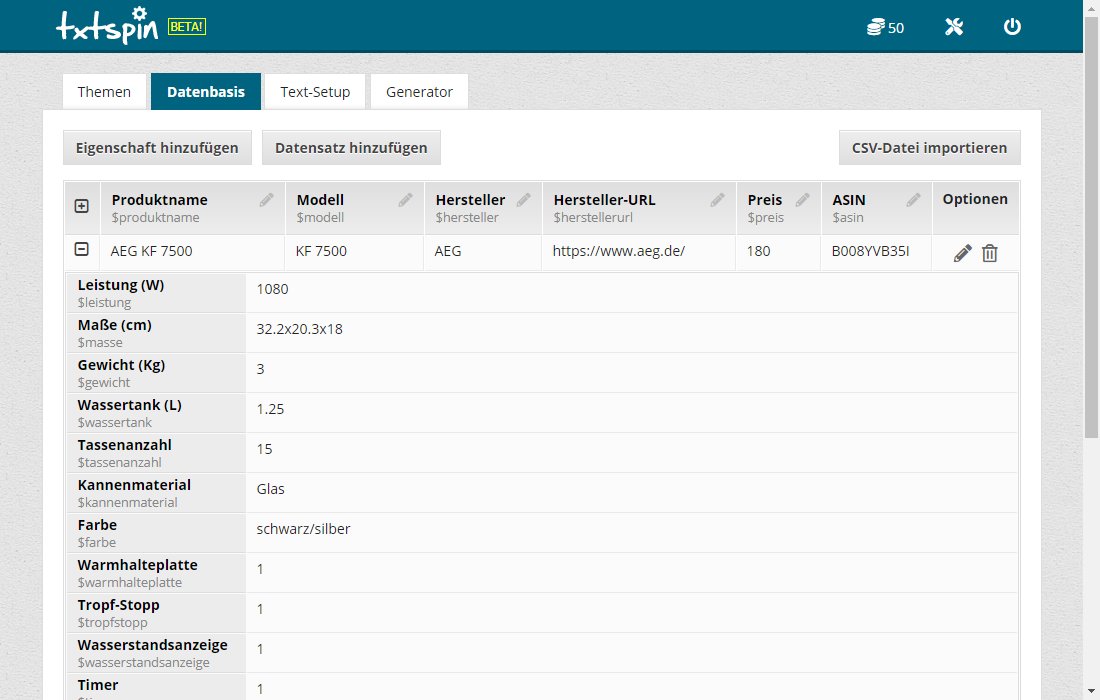Open the Text-Setup tab

[315, 92]
